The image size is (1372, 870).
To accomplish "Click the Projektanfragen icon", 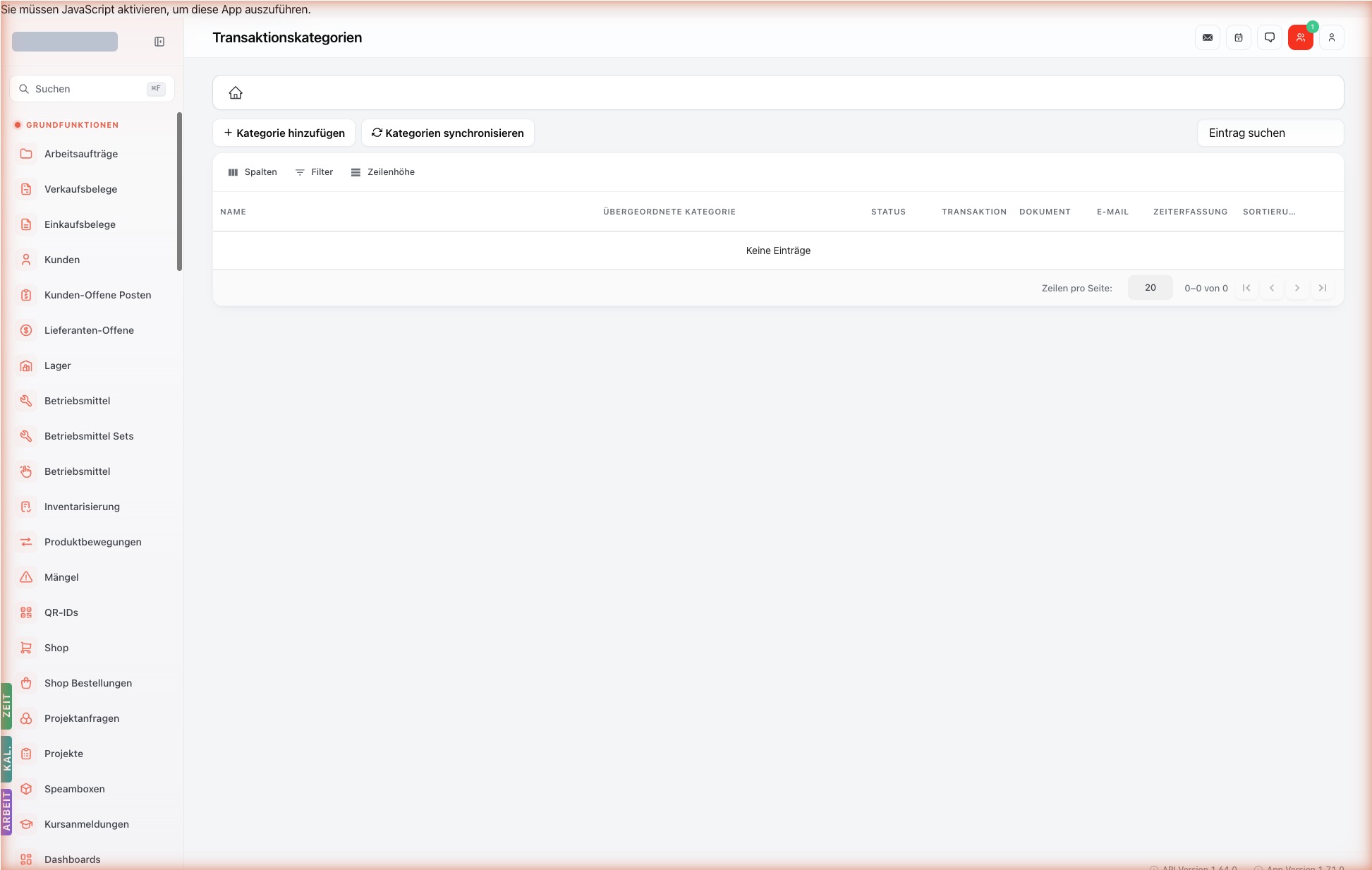I will (x=26, y=718).
